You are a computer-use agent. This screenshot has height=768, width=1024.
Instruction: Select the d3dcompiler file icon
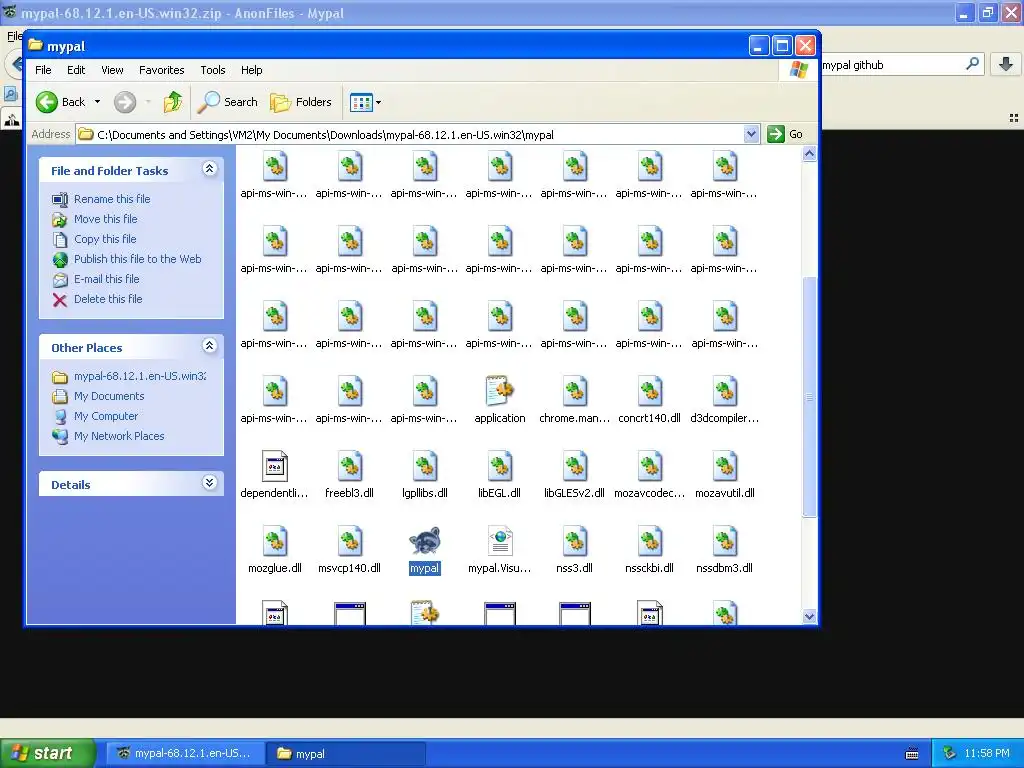coord(725,392)
